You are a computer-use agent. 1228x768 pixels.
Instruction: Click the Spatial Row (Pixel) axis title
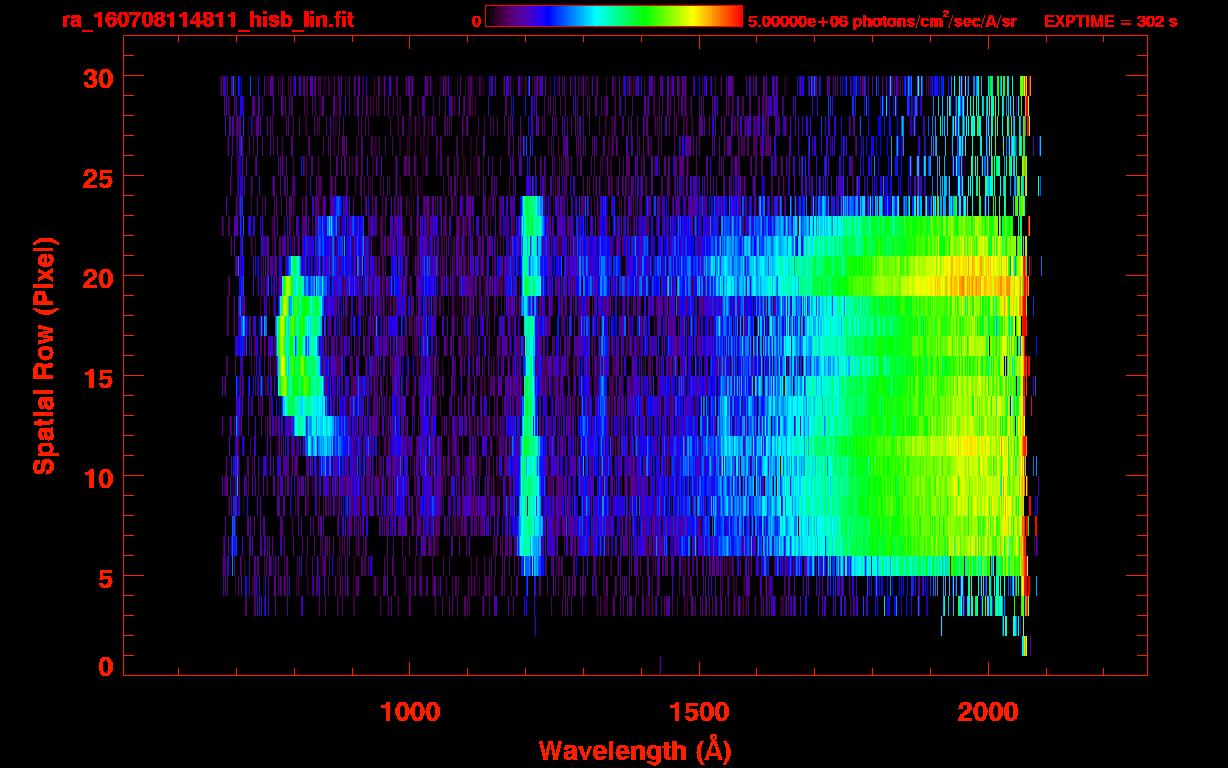[x=44, y=355]
